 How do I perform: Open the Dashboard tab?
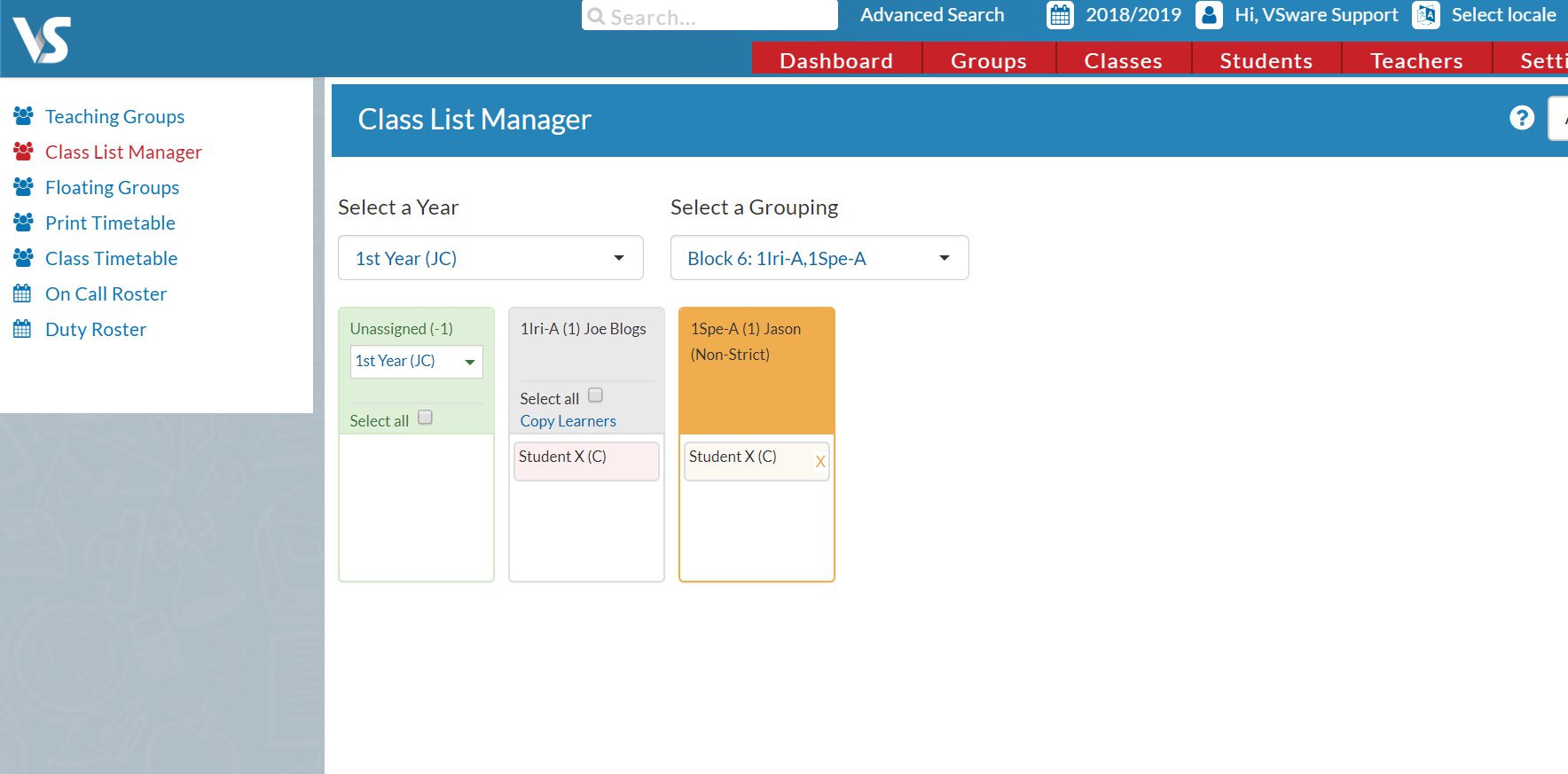(836, 60)
